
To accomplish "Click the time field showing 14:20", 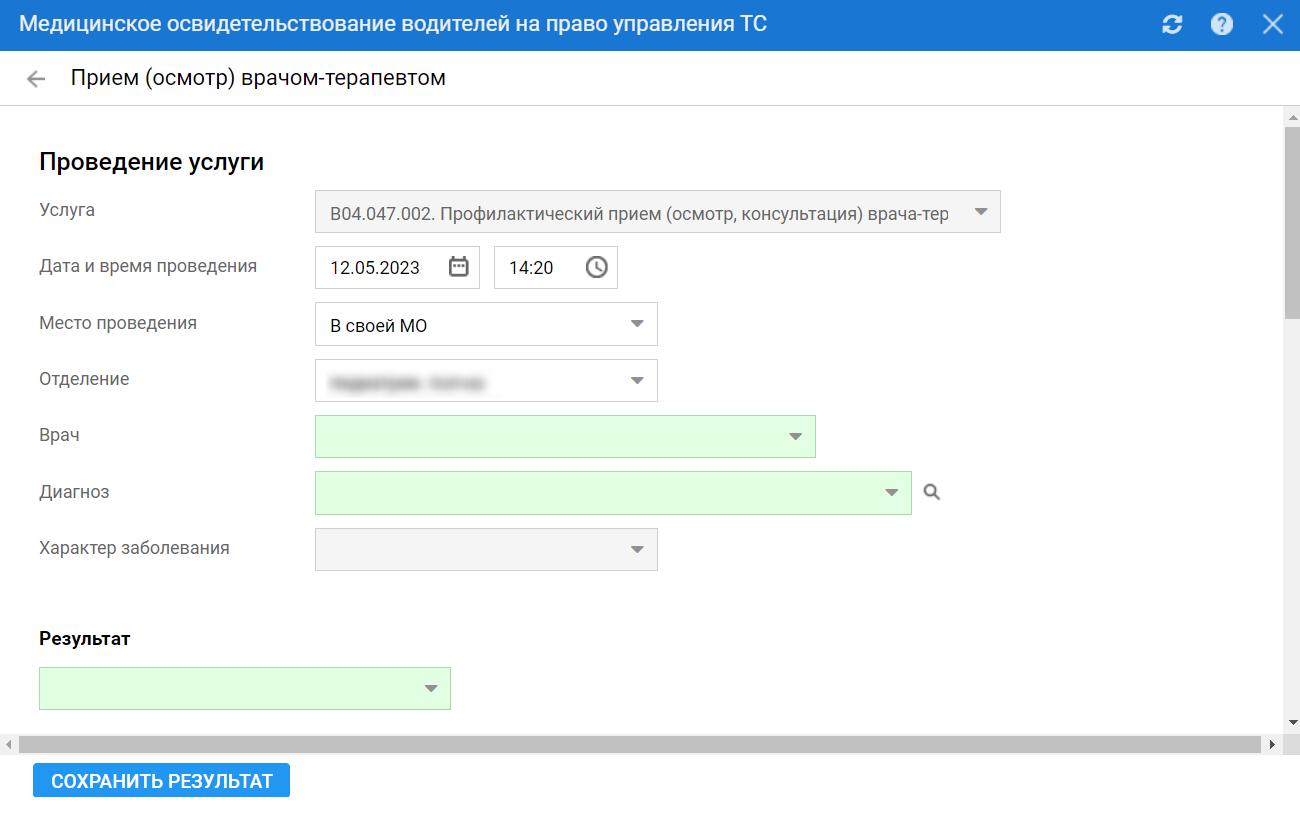I will [535, 268].
